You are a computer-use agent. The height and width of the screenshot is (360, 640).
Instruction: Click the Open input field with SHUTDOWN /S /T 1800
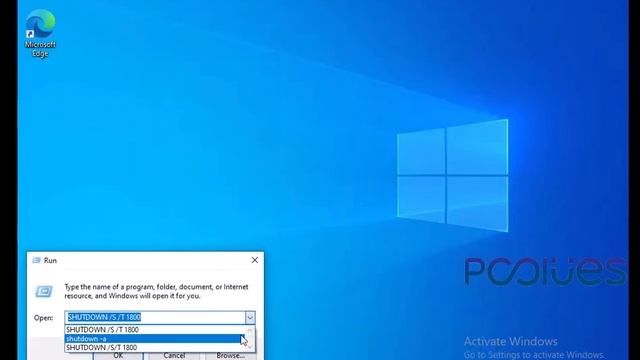click(155, 317)
